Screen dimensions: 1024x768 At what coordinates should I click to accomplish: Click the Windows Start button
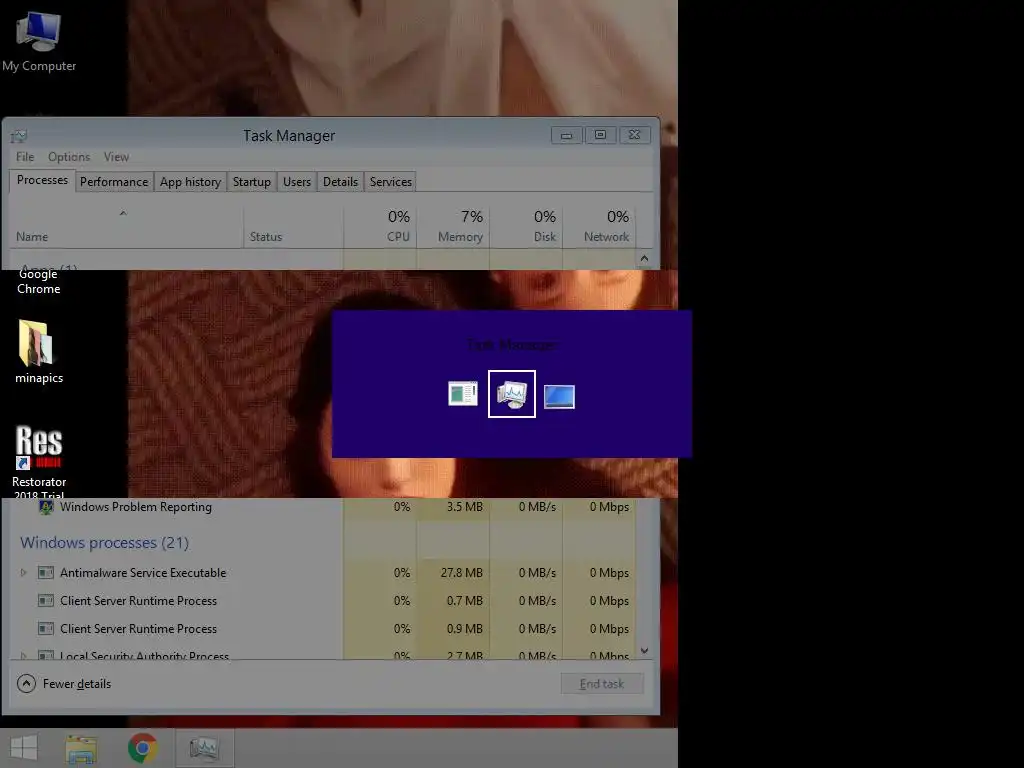24,748
